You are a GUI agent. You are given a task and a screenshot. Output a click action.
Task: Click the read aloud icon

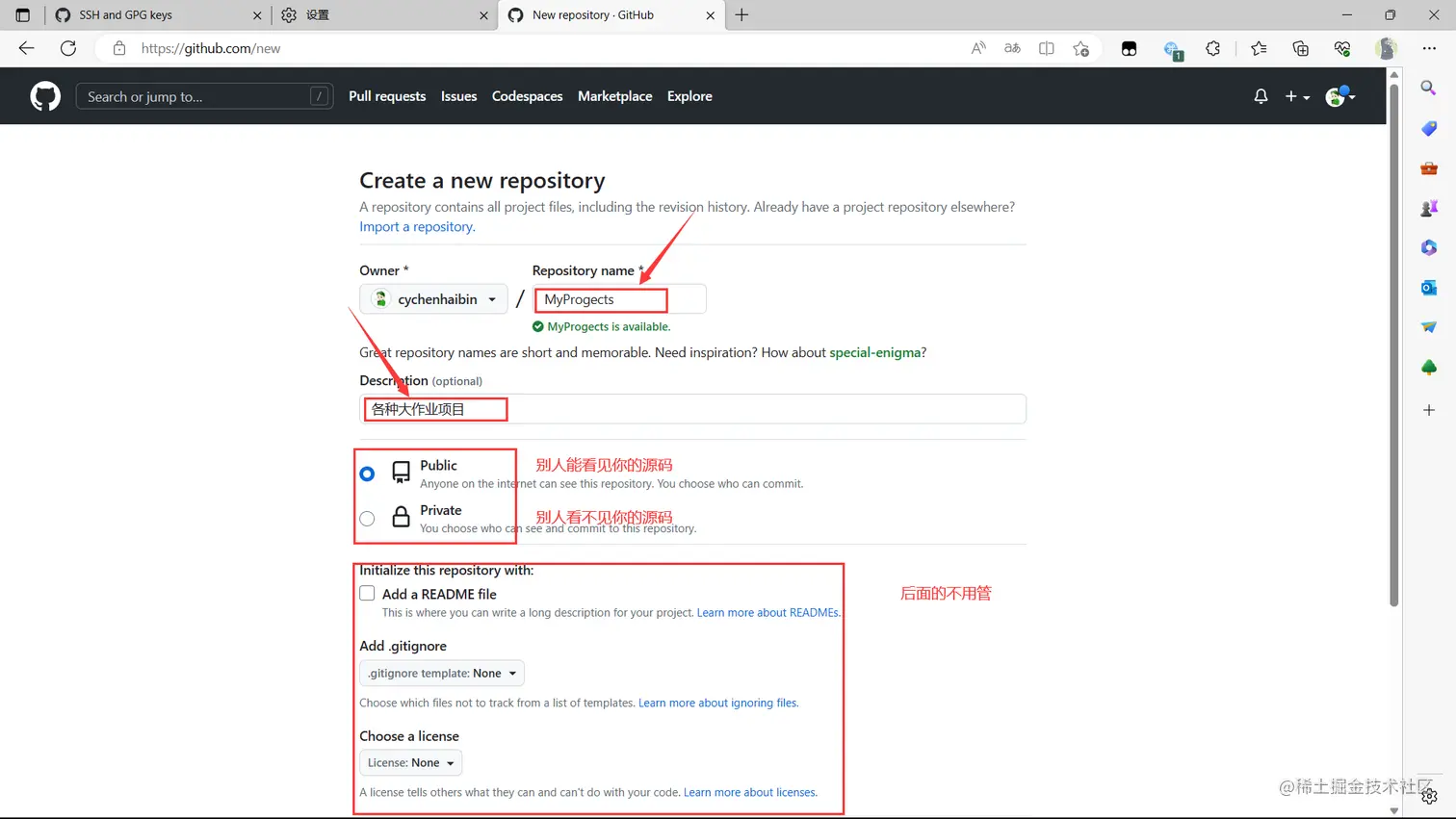point(978,48)
